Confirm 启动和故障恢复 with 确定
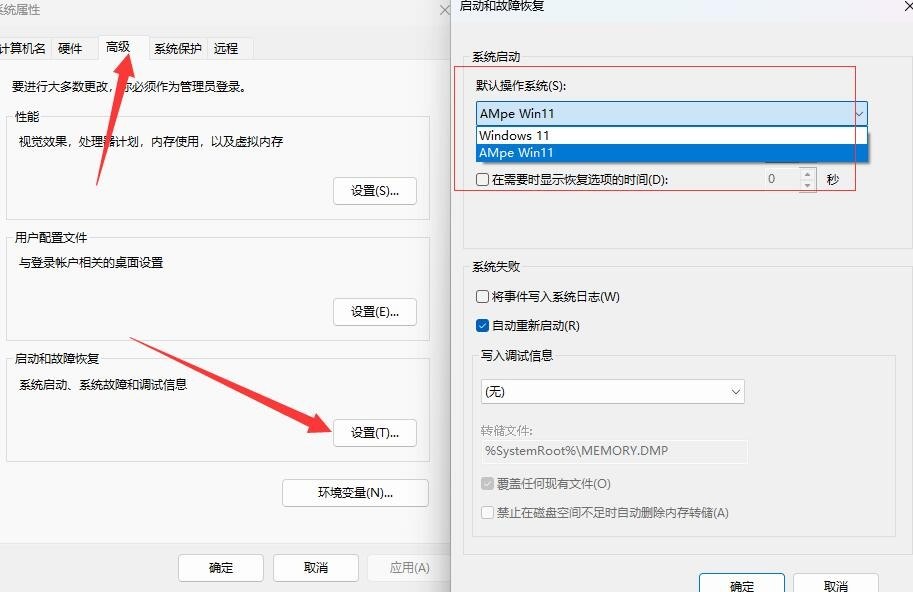 pos(742,583)
